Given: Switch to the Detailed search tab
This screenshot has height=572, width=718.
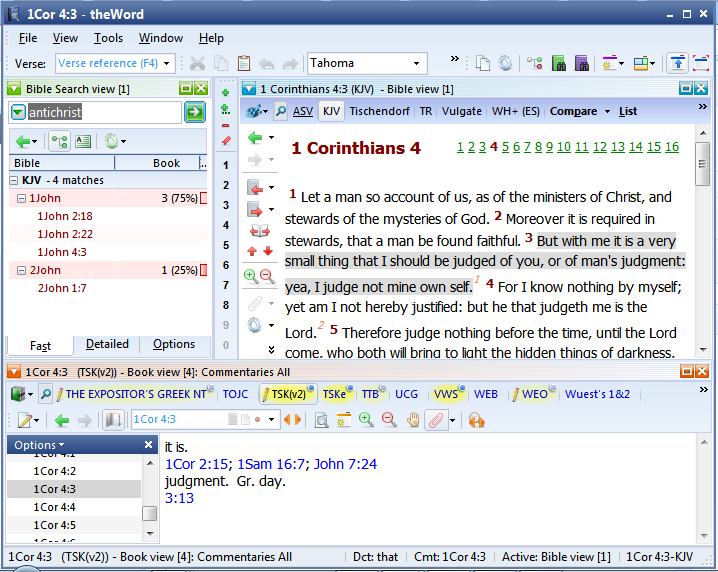Looking at the screenshot, I should (x=107, y=345).
